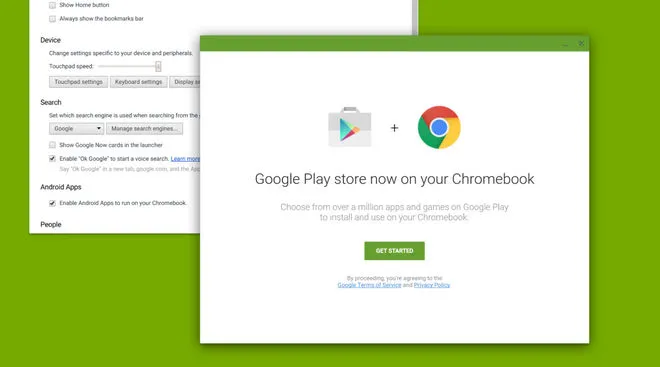Click Manage search engines button

[x=144, y=129]
